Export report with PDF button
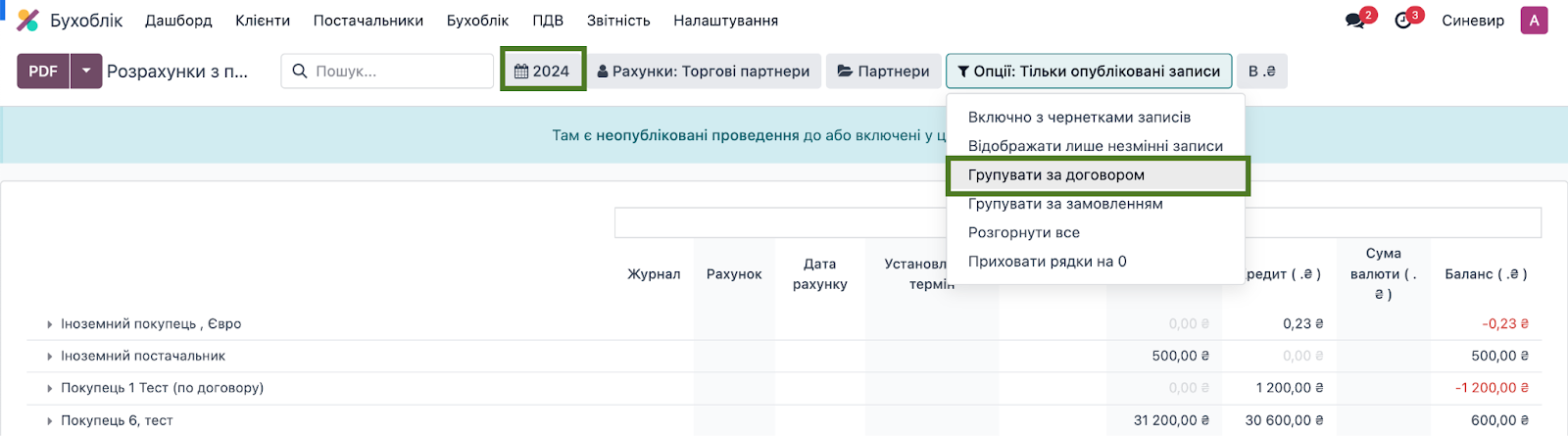The height and width of the screenshot is (436, 1568). click(x=43, y=71)
